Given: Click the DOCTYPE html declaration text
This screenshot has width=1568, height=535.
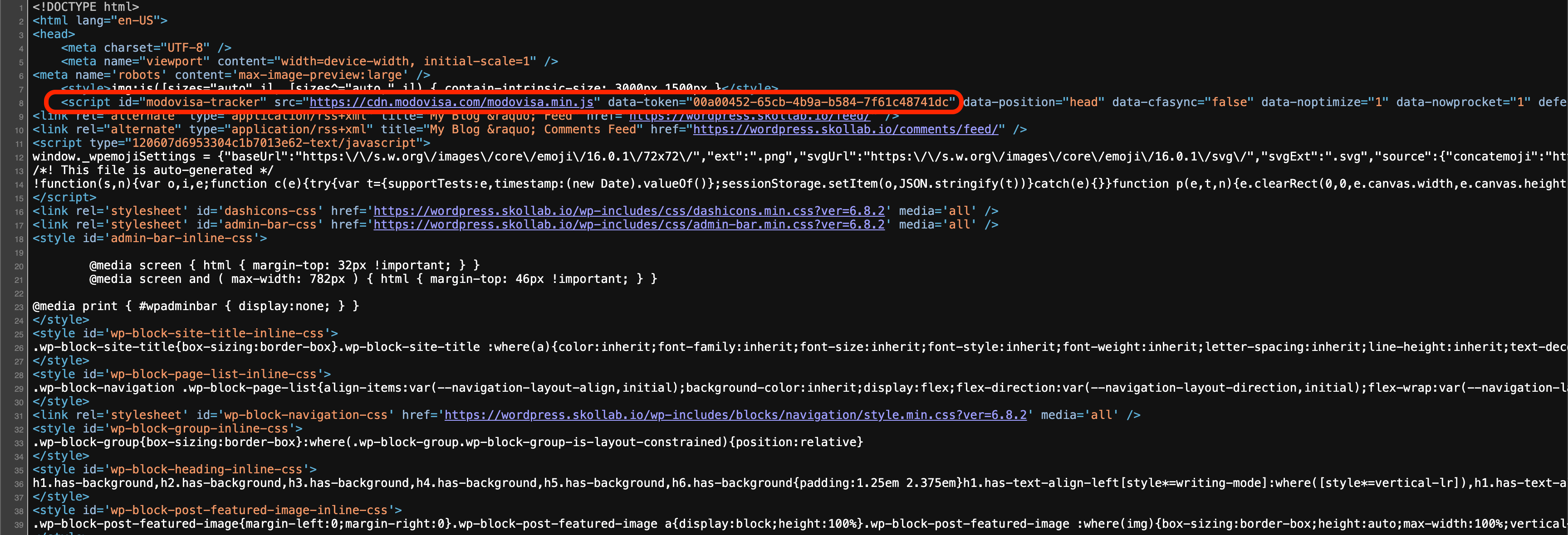Looking at the screenshot, I should click(85, 7).
